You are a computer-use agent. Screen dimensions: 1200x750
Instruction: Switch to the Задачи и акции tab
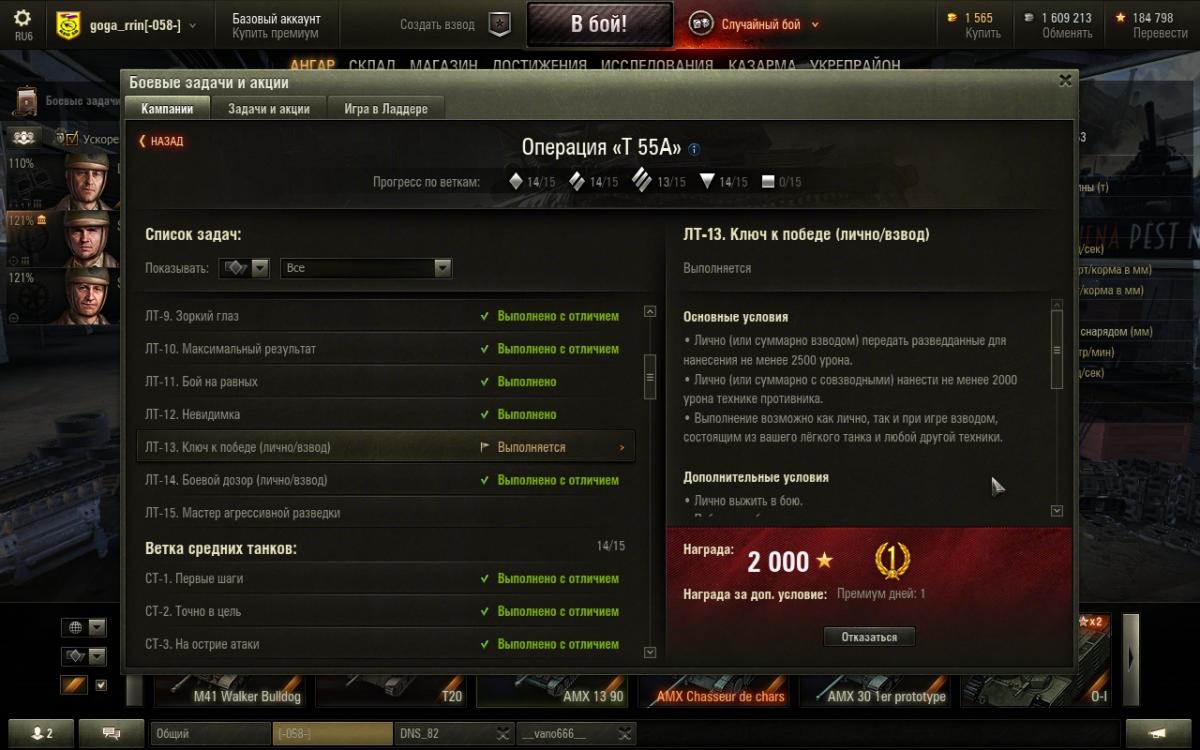coord(269,109)
